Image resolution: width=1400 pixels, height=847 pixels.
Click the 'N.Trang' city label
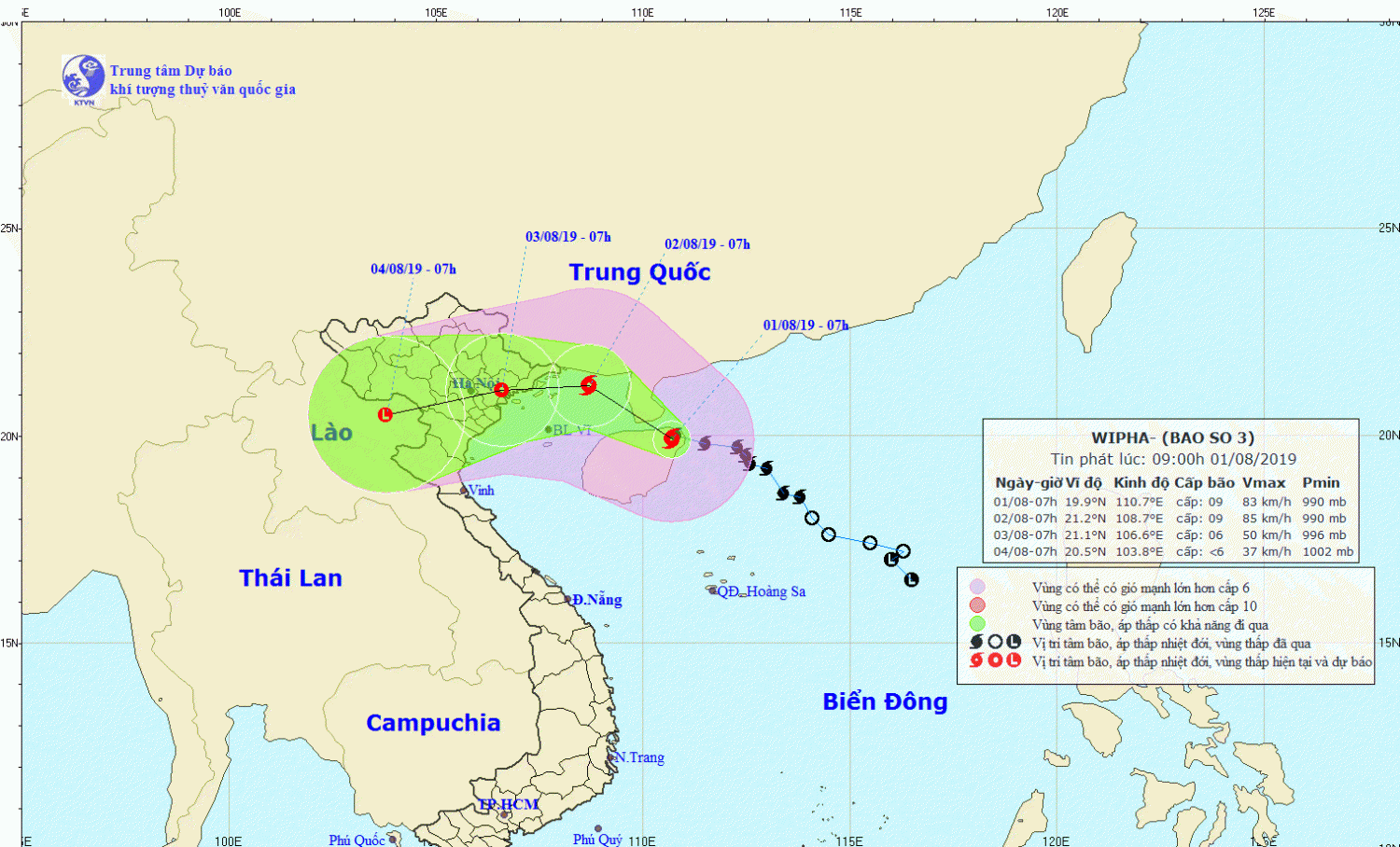pyautogui.click(x=639, y=757)
